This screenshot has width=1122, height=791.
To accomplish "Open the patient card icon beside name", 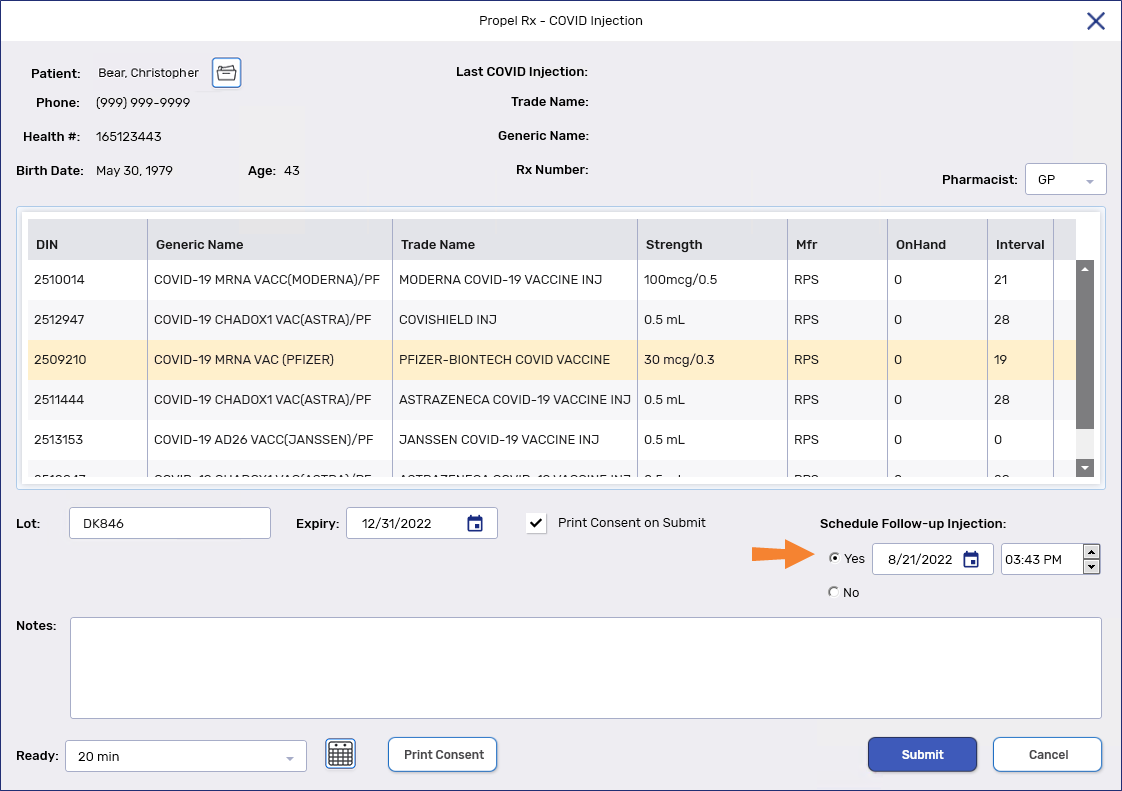I will pos(227,73).
